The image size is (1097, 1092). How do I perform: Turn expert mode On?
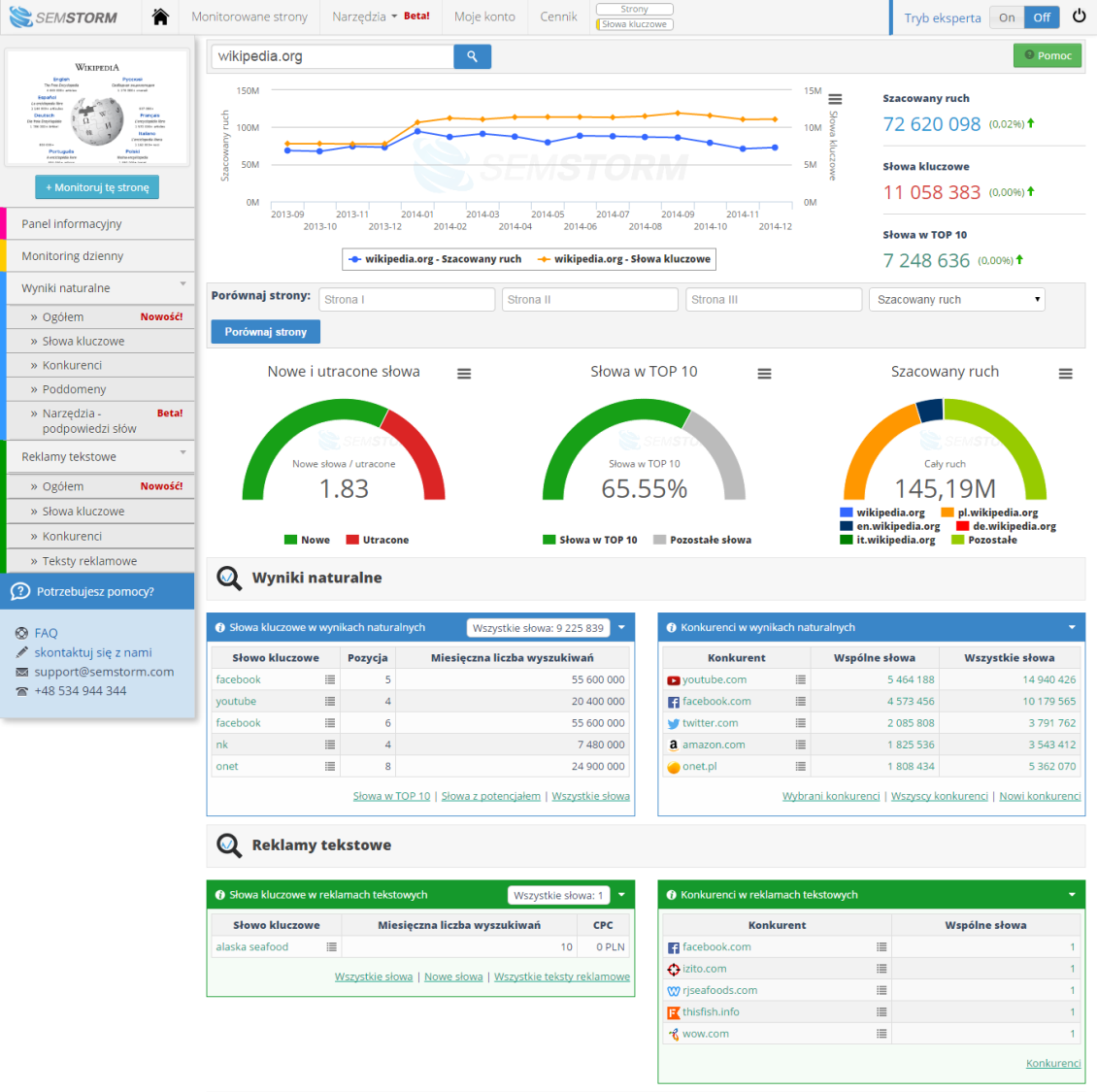[x=1007, y=17]
